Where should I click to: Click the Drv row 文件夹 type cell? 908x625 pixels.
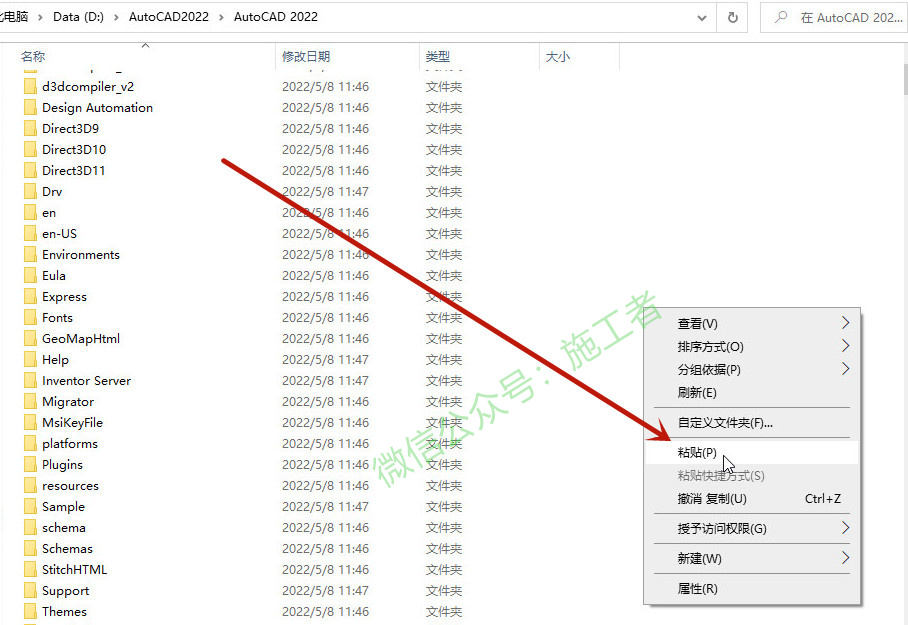(x=444, y=192)
